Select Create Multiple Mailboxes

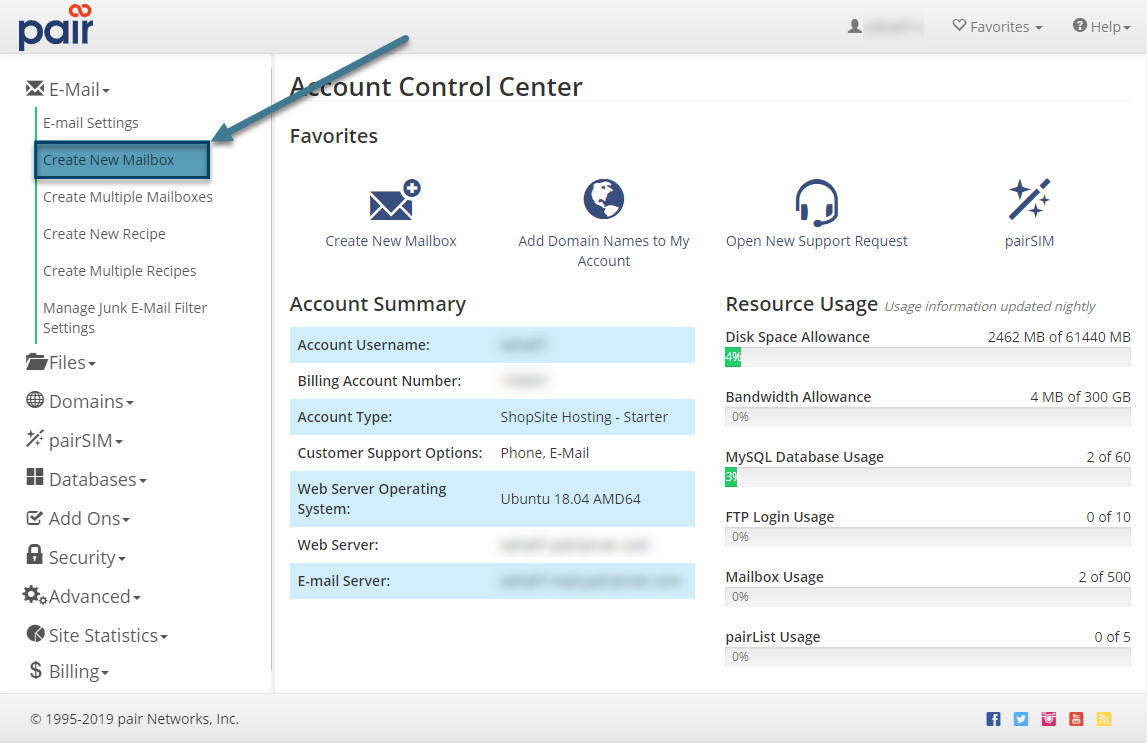(128, 197)
